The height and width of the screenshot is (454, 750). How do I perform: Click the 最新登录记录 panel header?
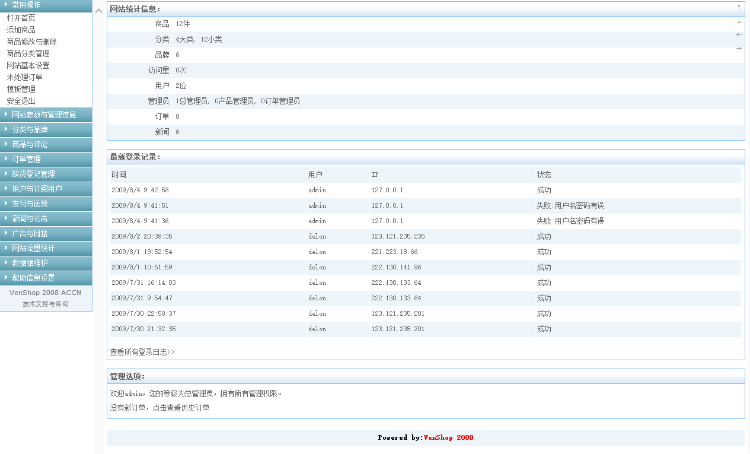(x=426, y=157)
